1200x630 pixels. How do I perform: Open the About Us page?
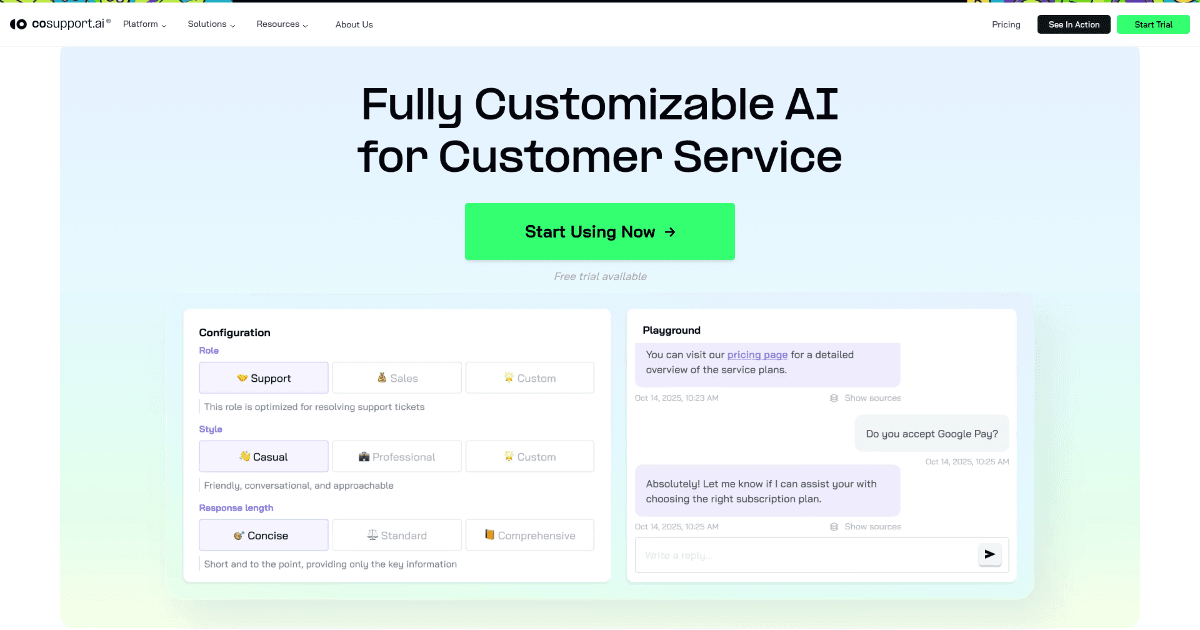[354, 24]
